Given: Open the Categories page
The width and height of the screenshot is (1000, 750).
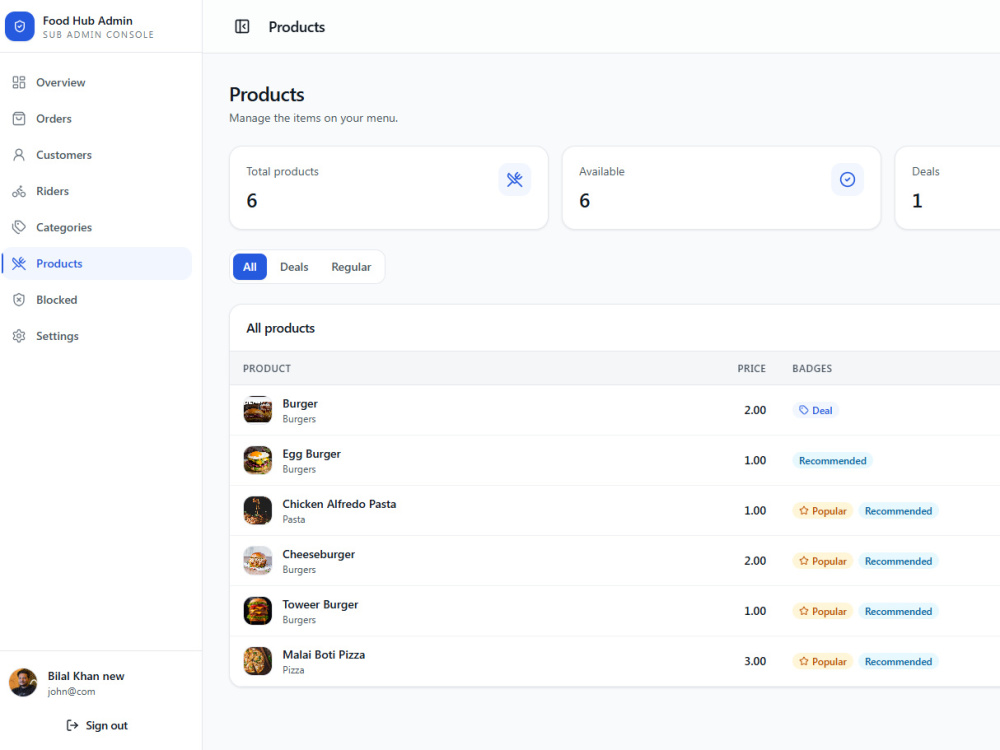Looking at the screenshot, I should 97,227.
